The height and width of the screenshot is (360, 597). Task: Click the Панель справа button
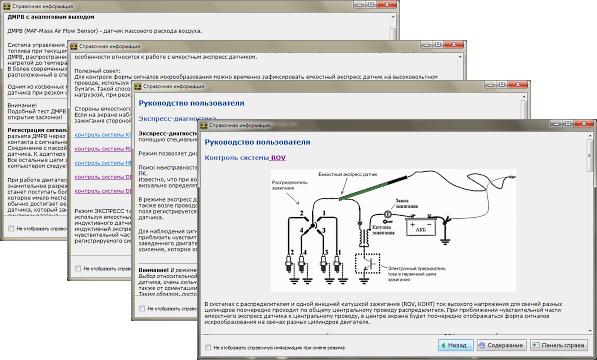coord(559,345)
